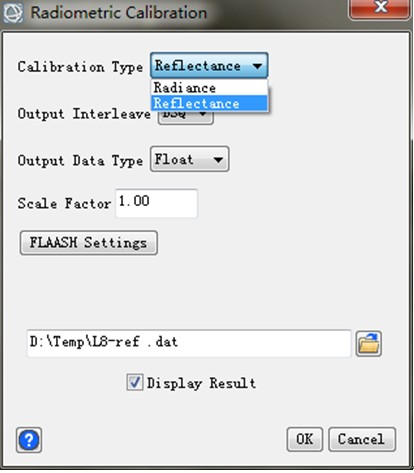Click the Output Interleave label
The image size is (414, 473).
pos(84,114)
